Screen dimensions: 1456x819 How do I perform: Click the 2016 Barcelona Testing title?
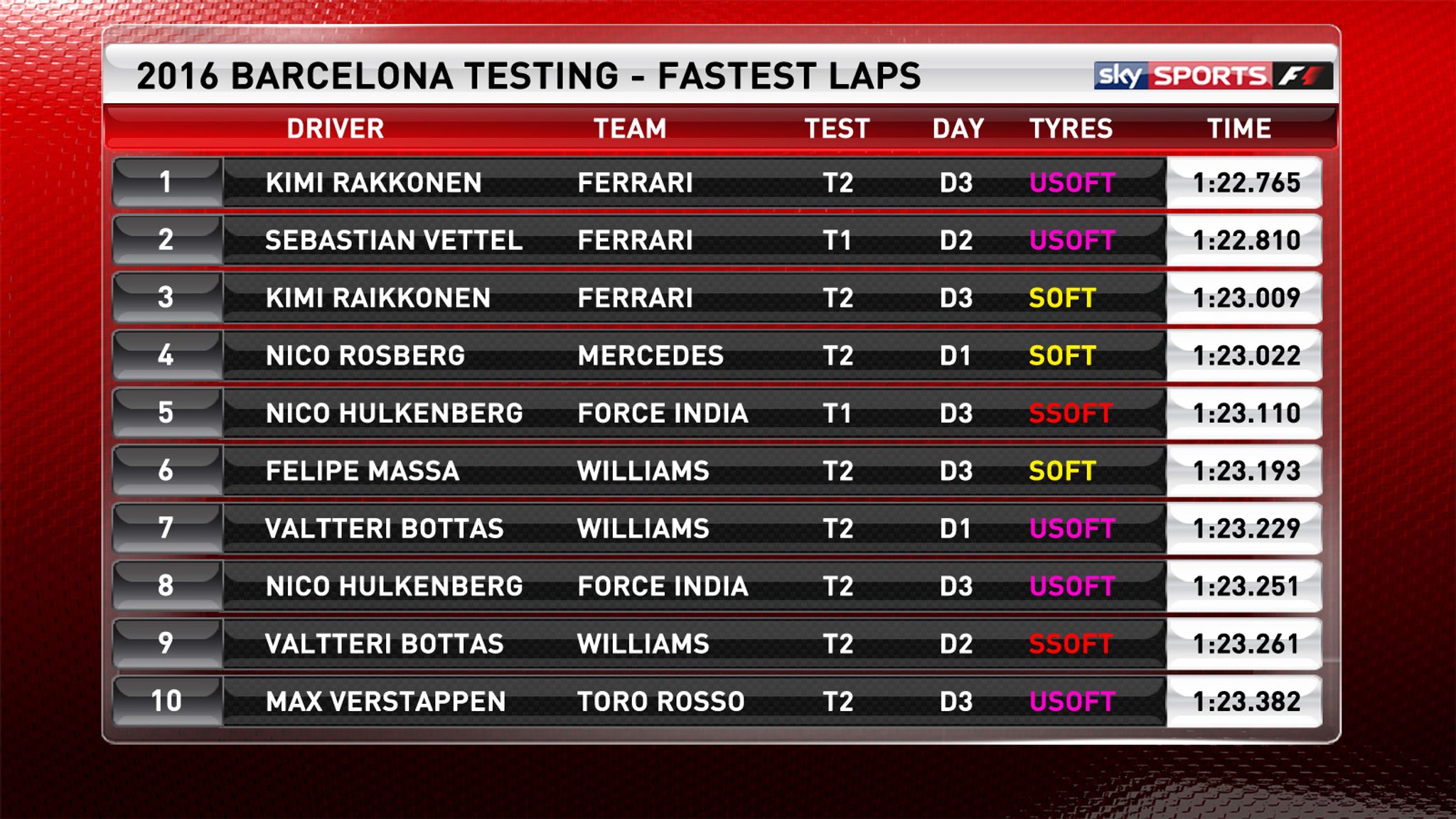pyautogui.click(x=528, y=76)
